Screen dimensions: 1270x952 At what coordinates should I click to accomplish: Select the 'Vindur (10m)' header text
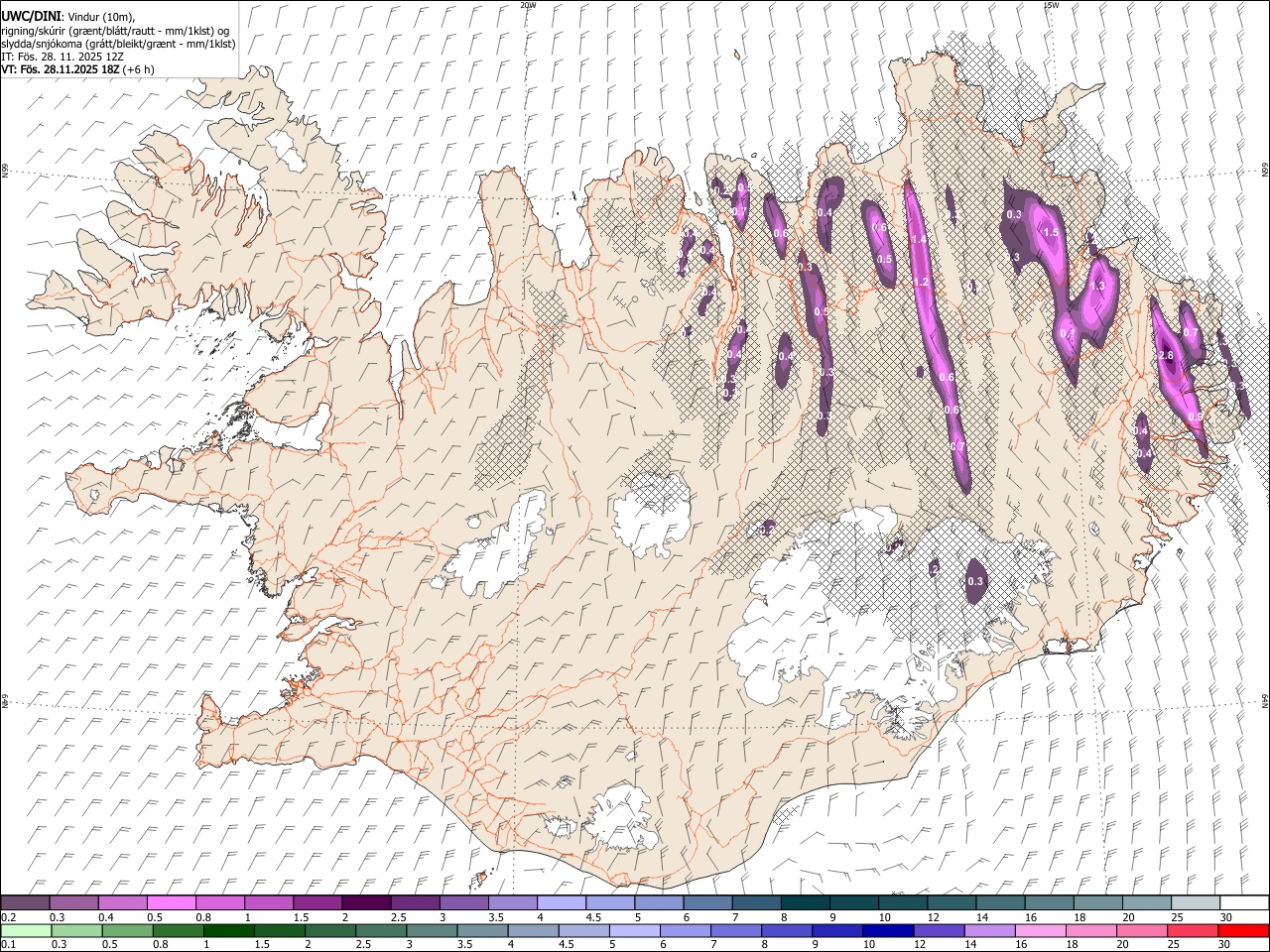point(100,17)
